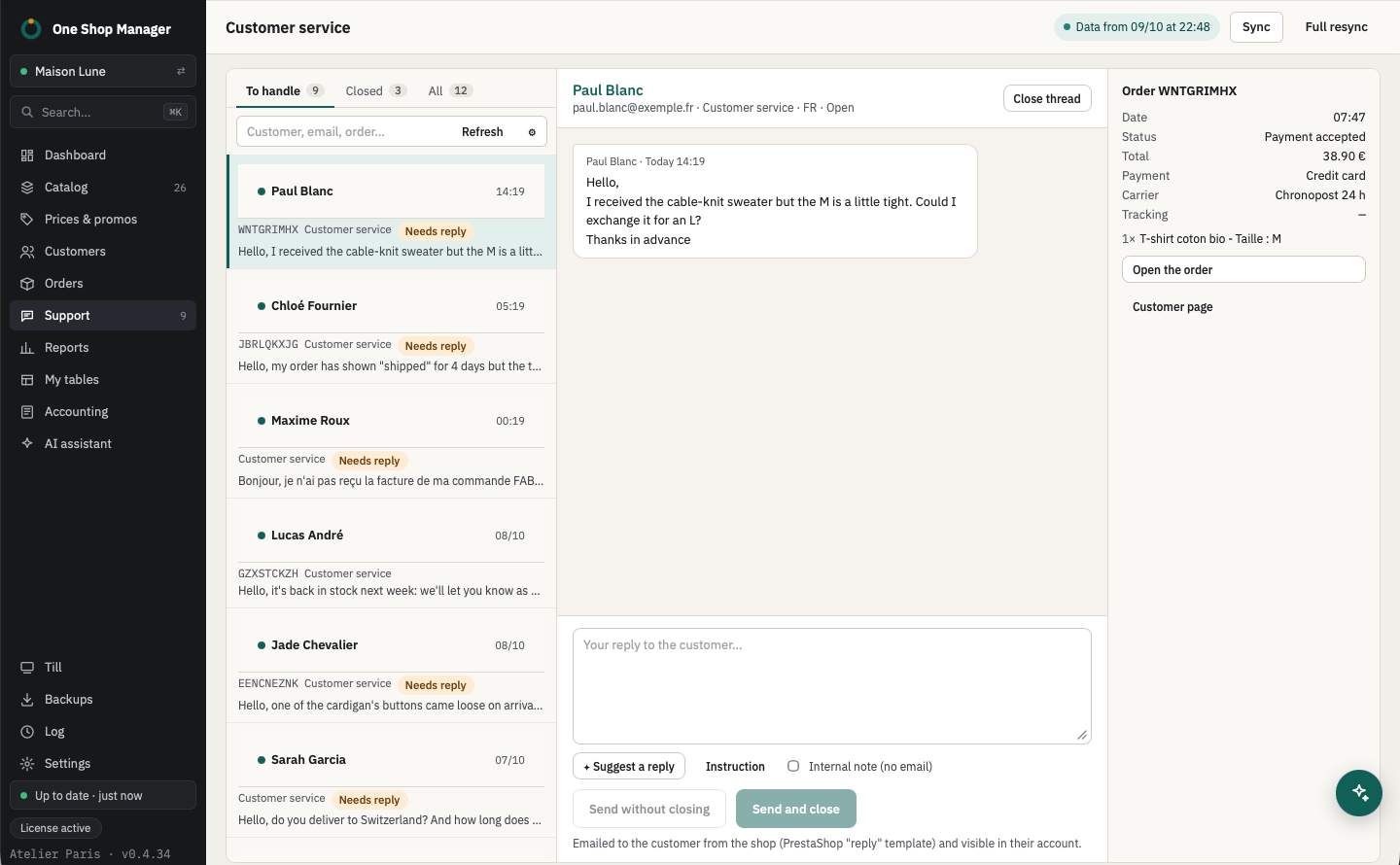Expand the Instruction option
1400x865 pixels.
[x=735, y=767]
